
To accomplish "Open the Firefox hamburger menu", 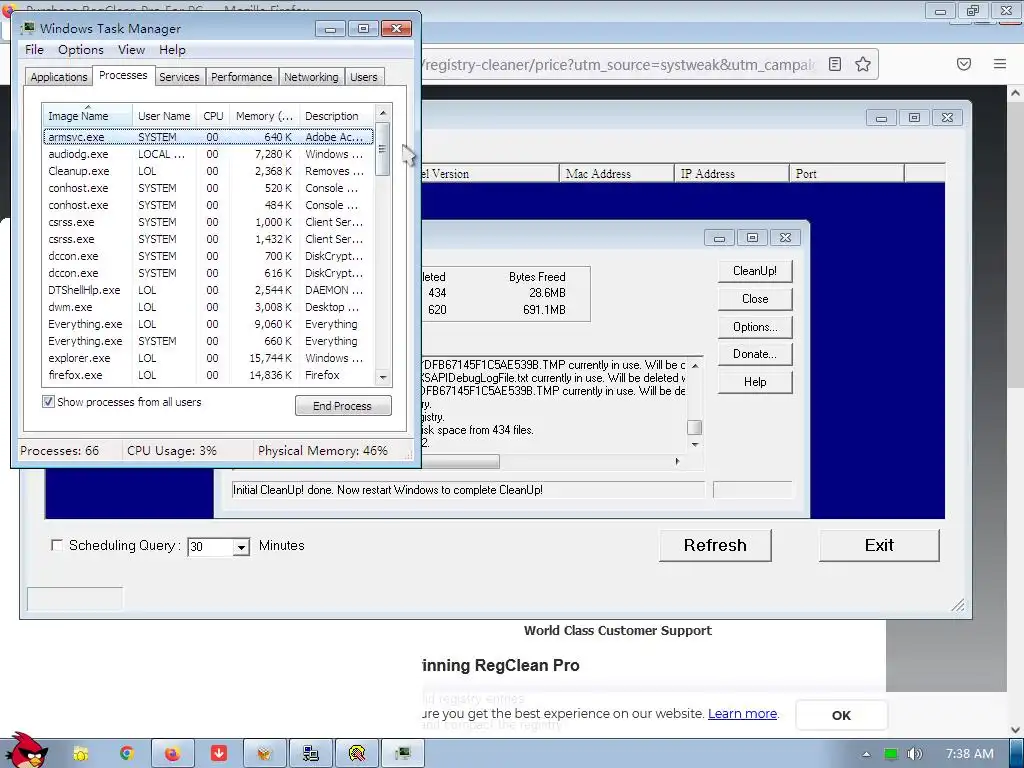I will (1000, 64).
